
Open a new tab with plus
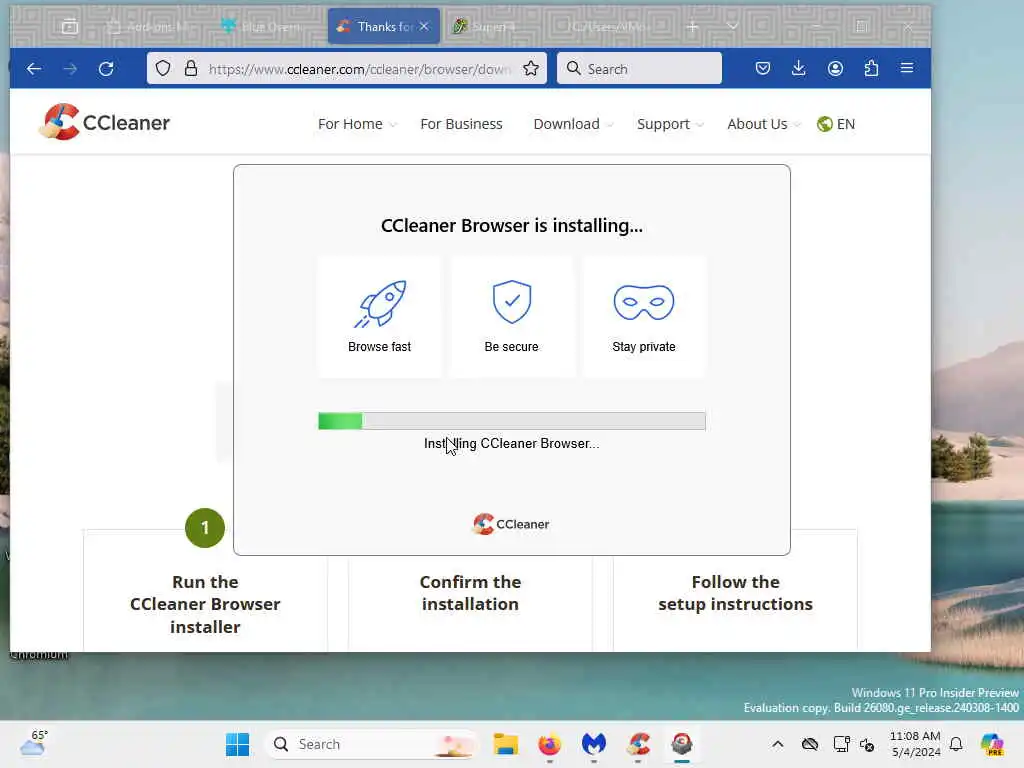point(693,27)
